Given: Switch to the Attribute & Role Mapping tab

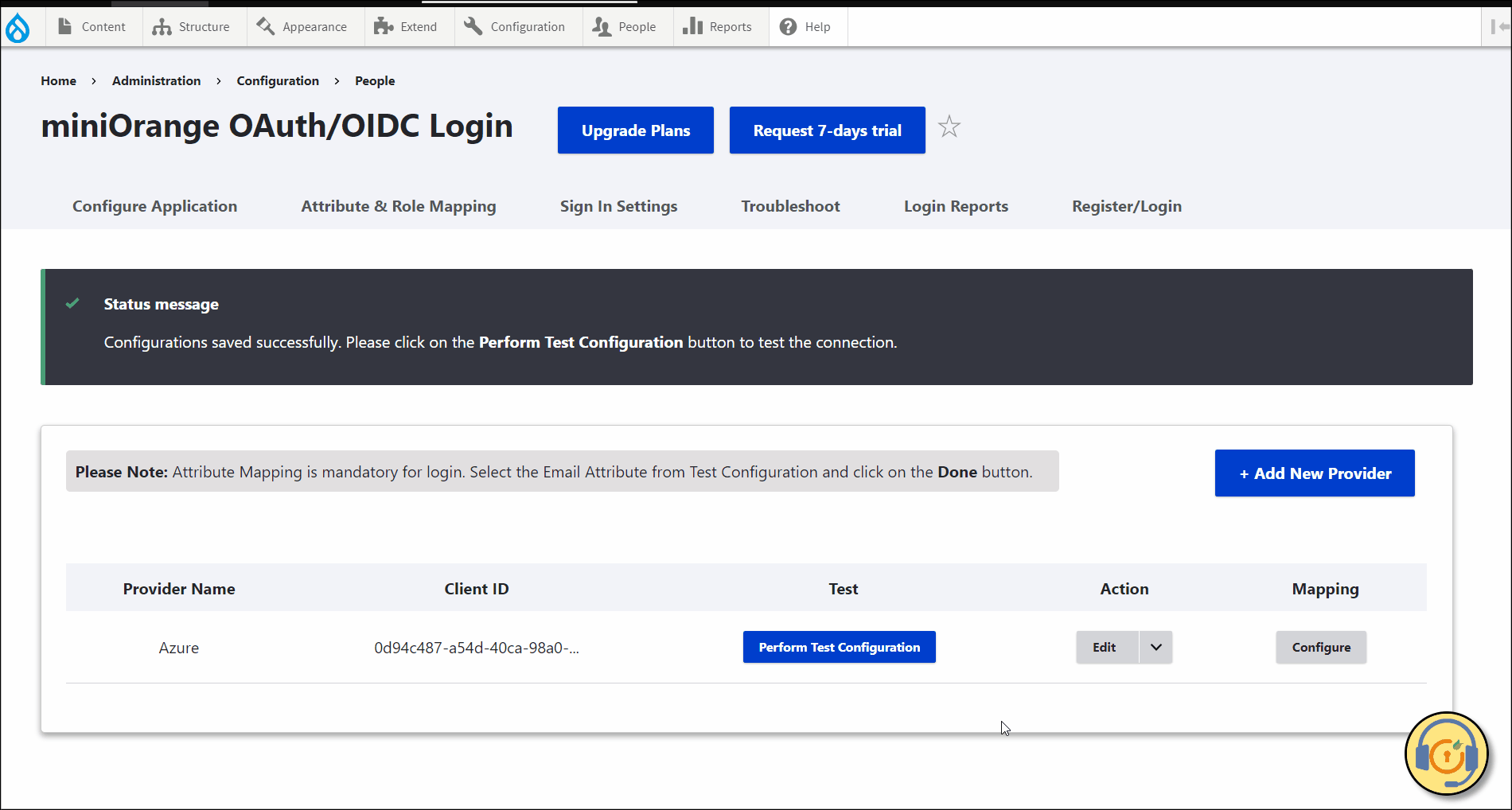Looking at the screenshot, I should coord(398,206).
